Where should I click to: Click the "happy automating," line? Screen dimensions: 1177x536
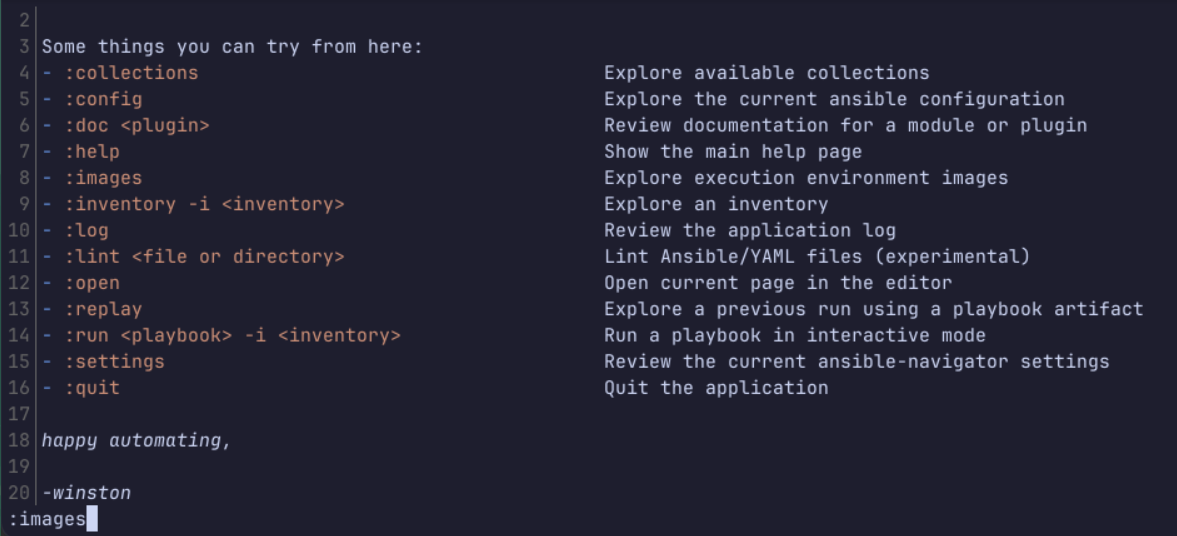[136, 440]
